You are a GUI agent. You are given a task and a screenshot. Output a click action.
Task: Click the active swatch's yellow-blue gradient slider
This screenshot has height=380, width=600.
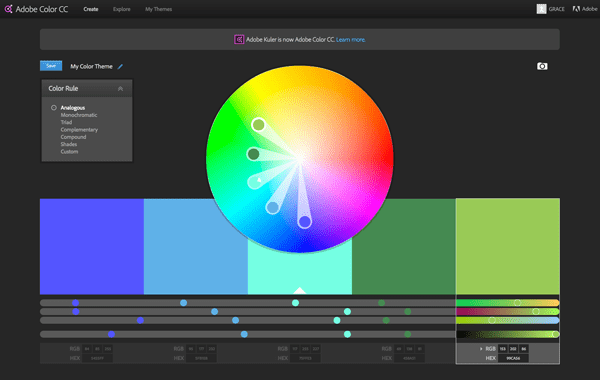click(508, 320)
